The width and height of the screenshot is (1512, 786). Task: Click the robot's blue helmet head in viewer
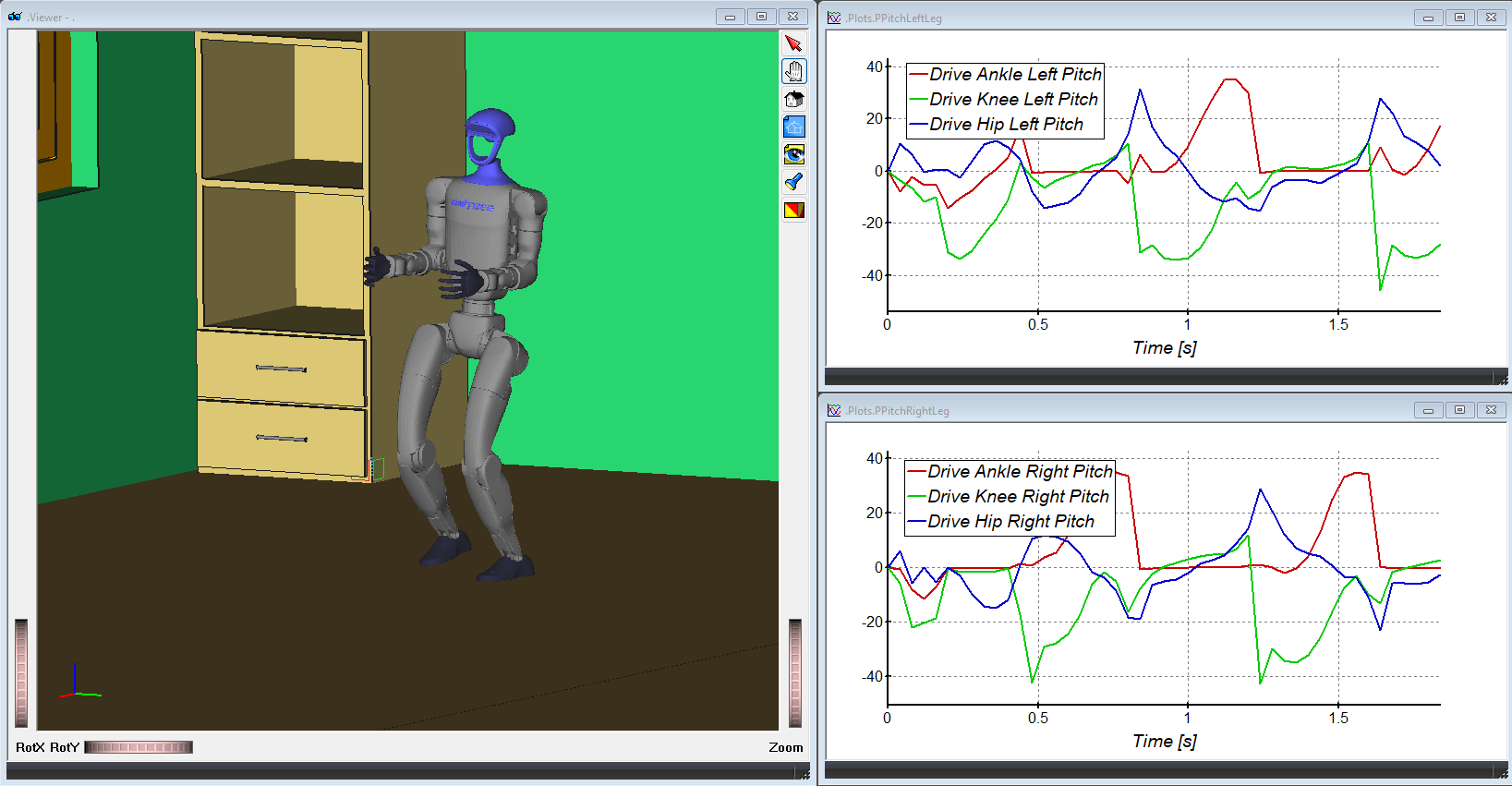pyautogui.click(x=490, y=135)
